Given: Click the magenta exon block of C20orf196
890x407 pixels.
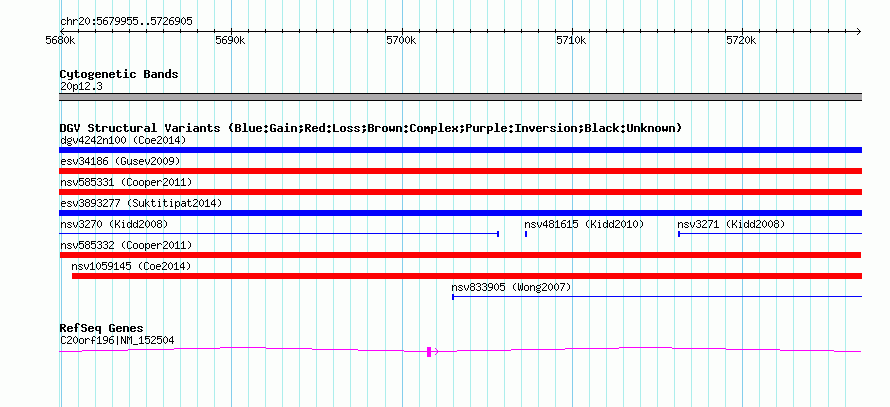Looking at the screenshot, I should click(429, 352).
